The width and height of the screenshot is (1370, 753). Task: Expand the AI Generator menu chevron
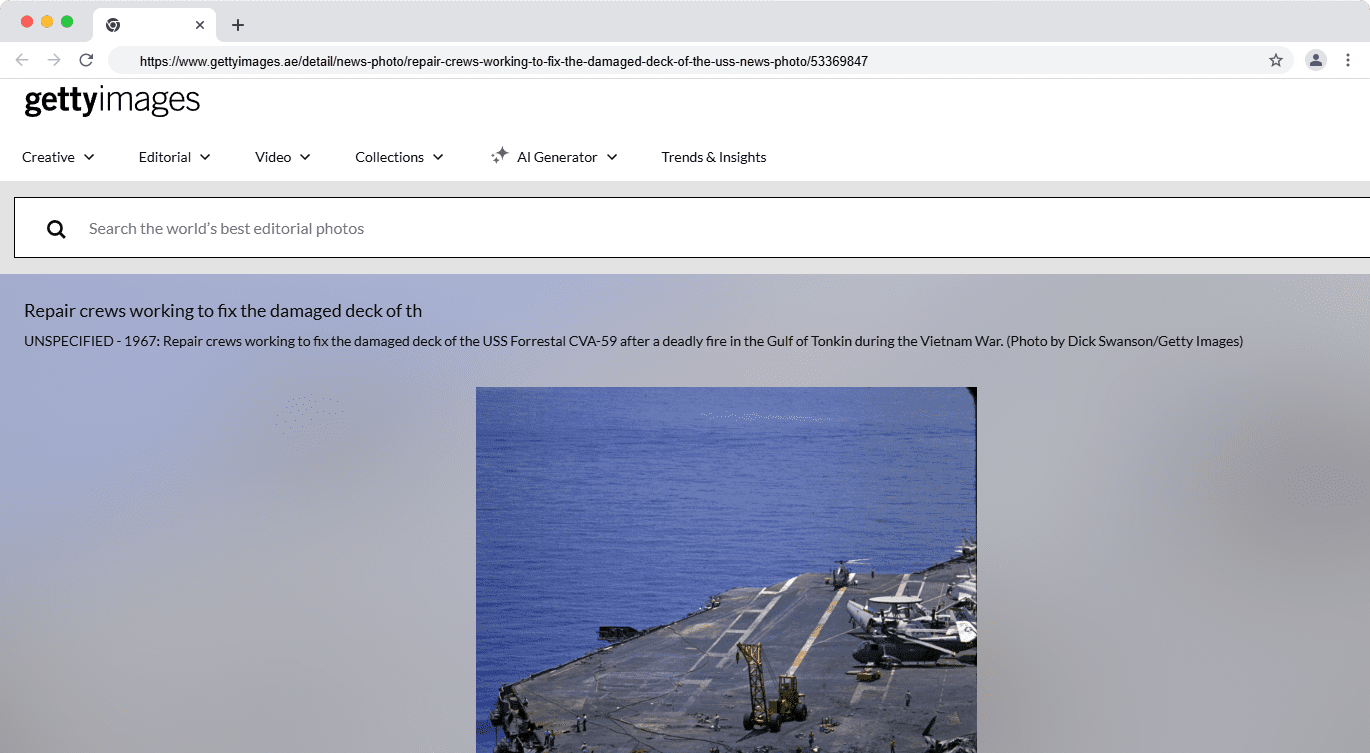[612, 157]
